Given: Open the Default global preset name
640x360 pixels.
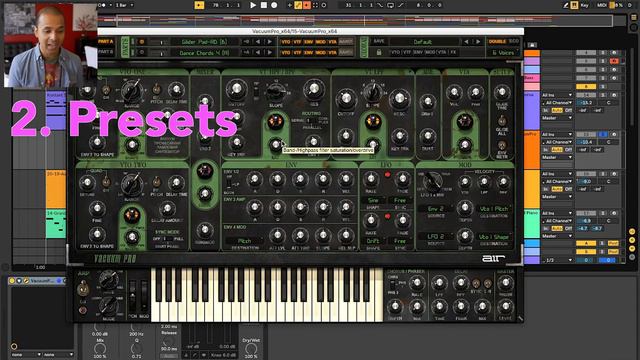Looking at the screenshot, I should click(422, 42).
